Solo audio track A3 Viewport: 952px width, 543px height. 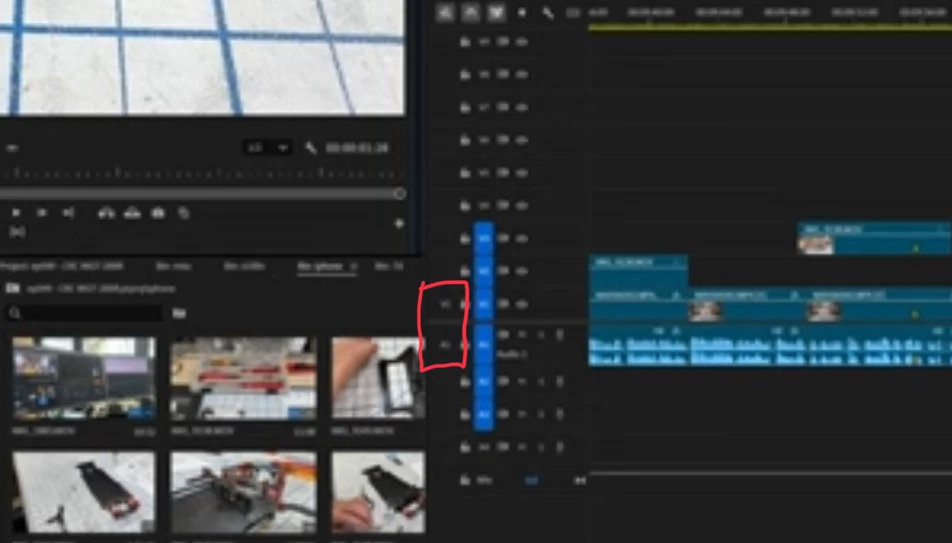[540, 414]
